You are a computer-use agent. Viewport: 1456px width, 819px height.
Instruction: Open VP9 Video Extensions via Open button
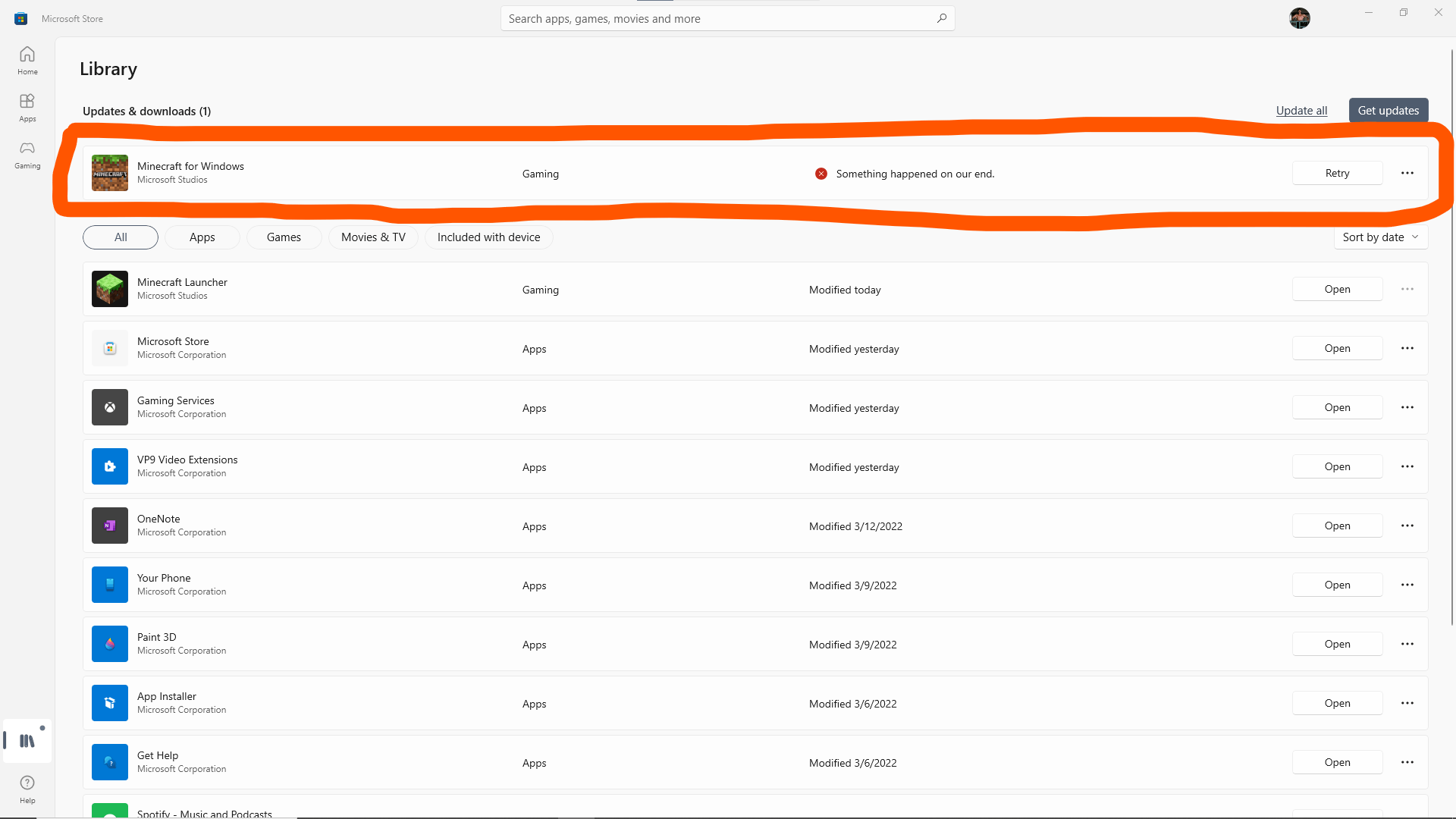[x=1338, y=466]
